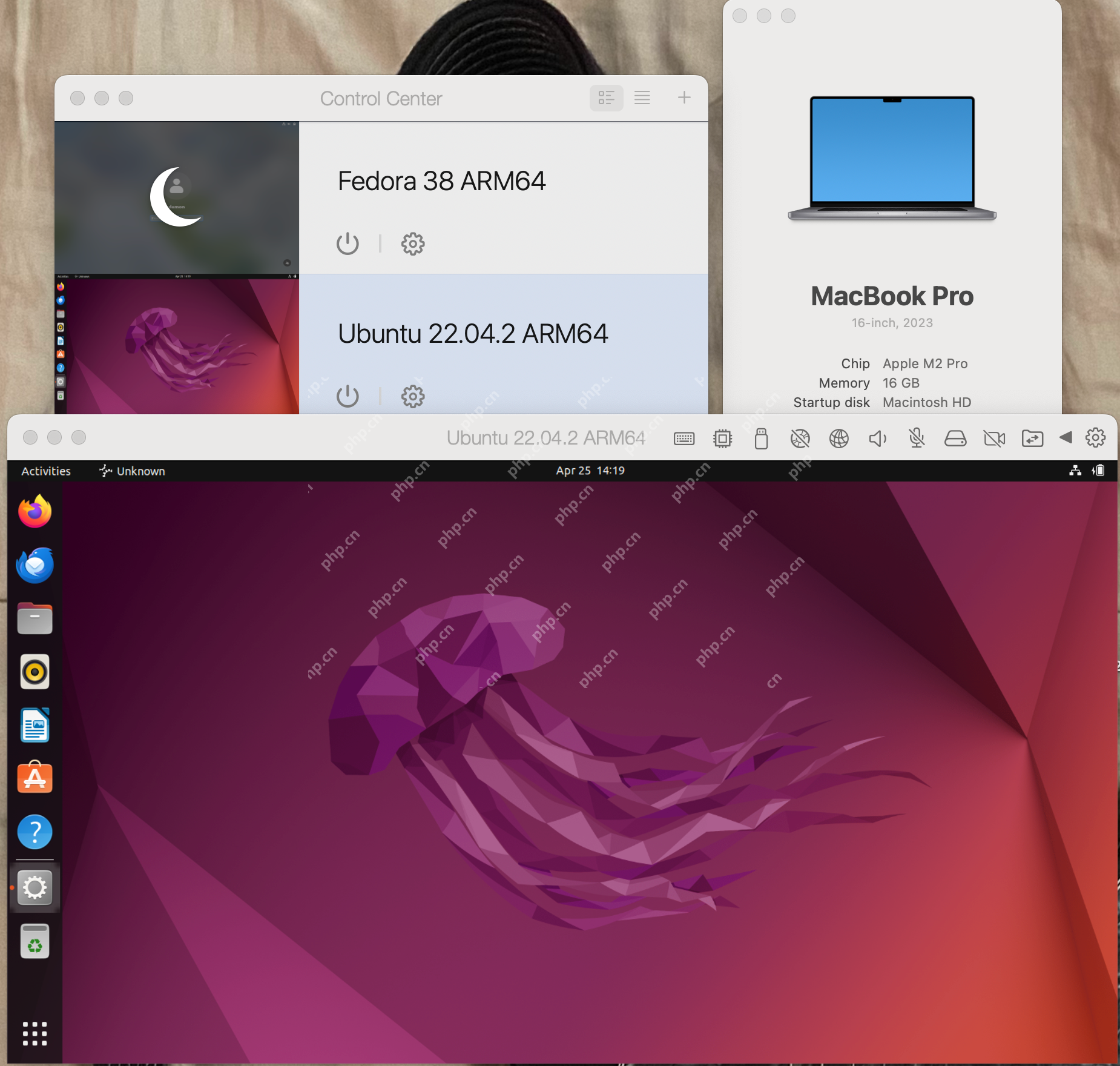Open the virtual keyboard input icon

click(684, 438)
